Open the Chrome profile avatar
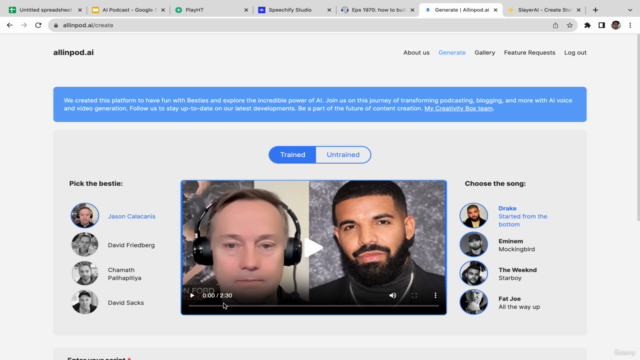Screen dimensions: 640x360 coord(616,25)
